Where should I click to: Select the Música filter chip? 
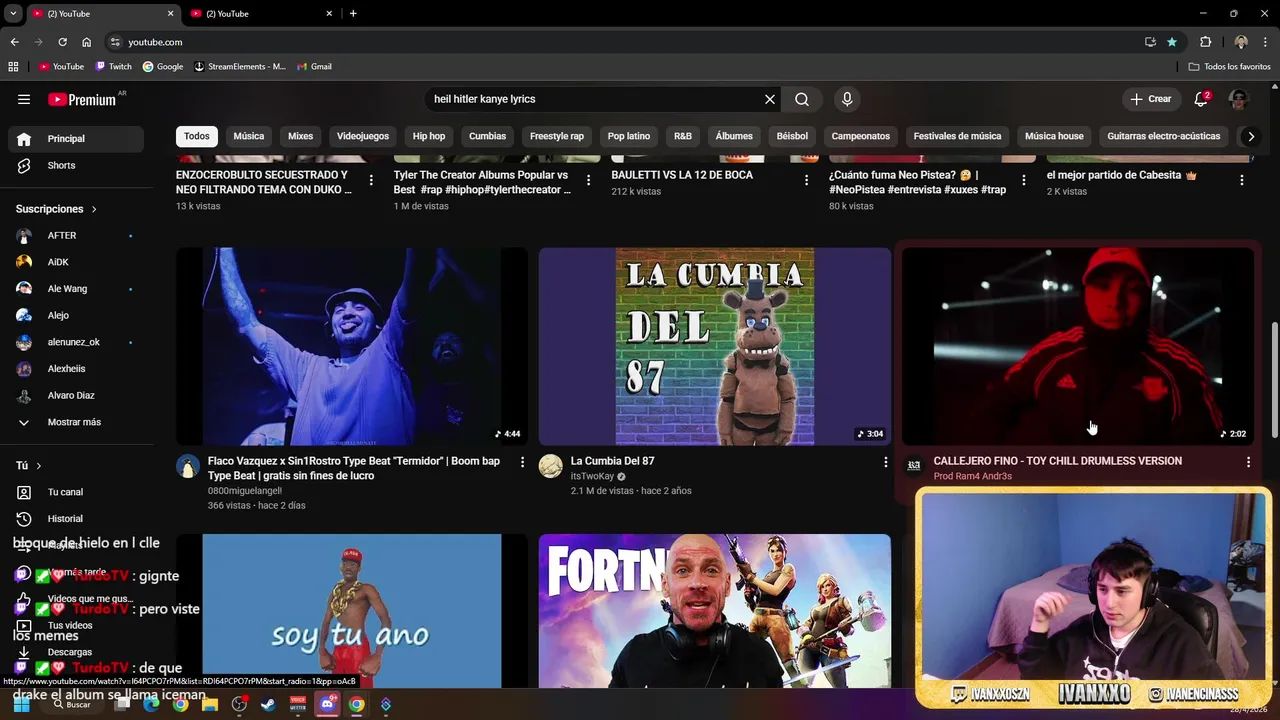click(249, 136)
